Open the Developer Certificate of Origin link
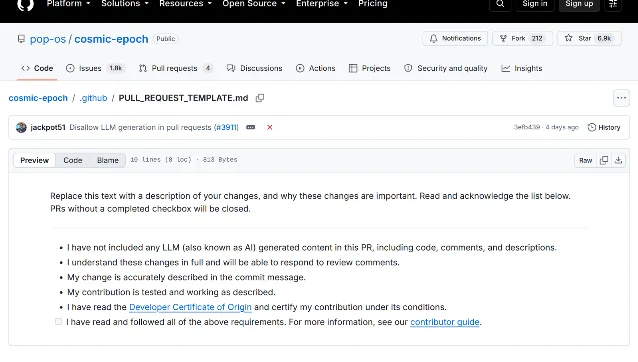Screen dimensions: 638x362 pyautogui.click(x=190, y=307)
